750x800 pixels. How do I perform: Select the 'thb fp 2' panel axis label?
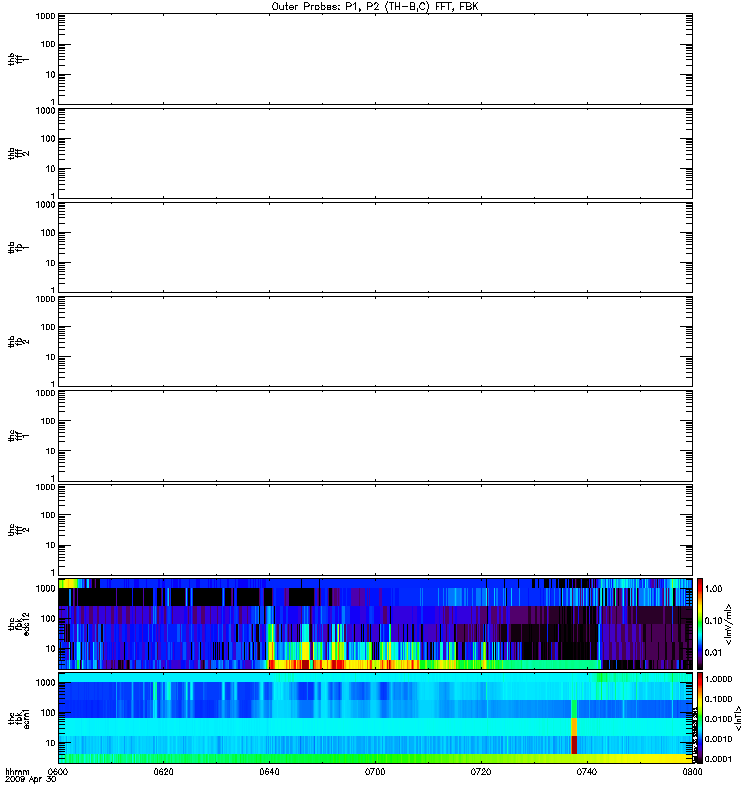pyautogui.click(x=18, y=341)
